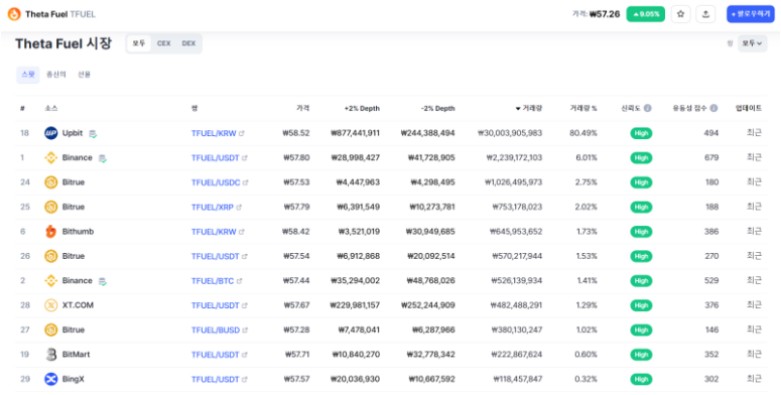Open the 선물 futures tab
Viewport: 781px width, 395px height.
84,74
